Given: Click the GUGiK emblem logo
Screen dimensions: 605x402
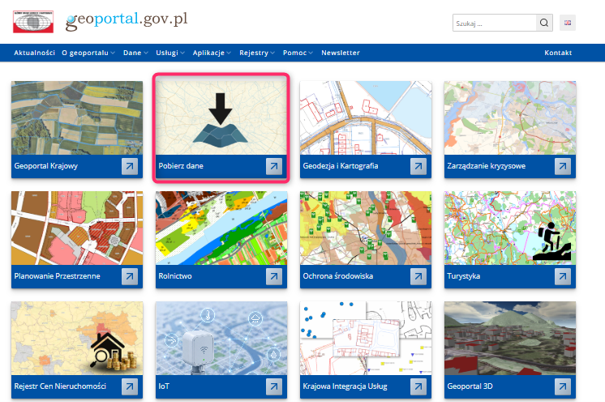Looking at the screenshot, I should tap(33, 22).
